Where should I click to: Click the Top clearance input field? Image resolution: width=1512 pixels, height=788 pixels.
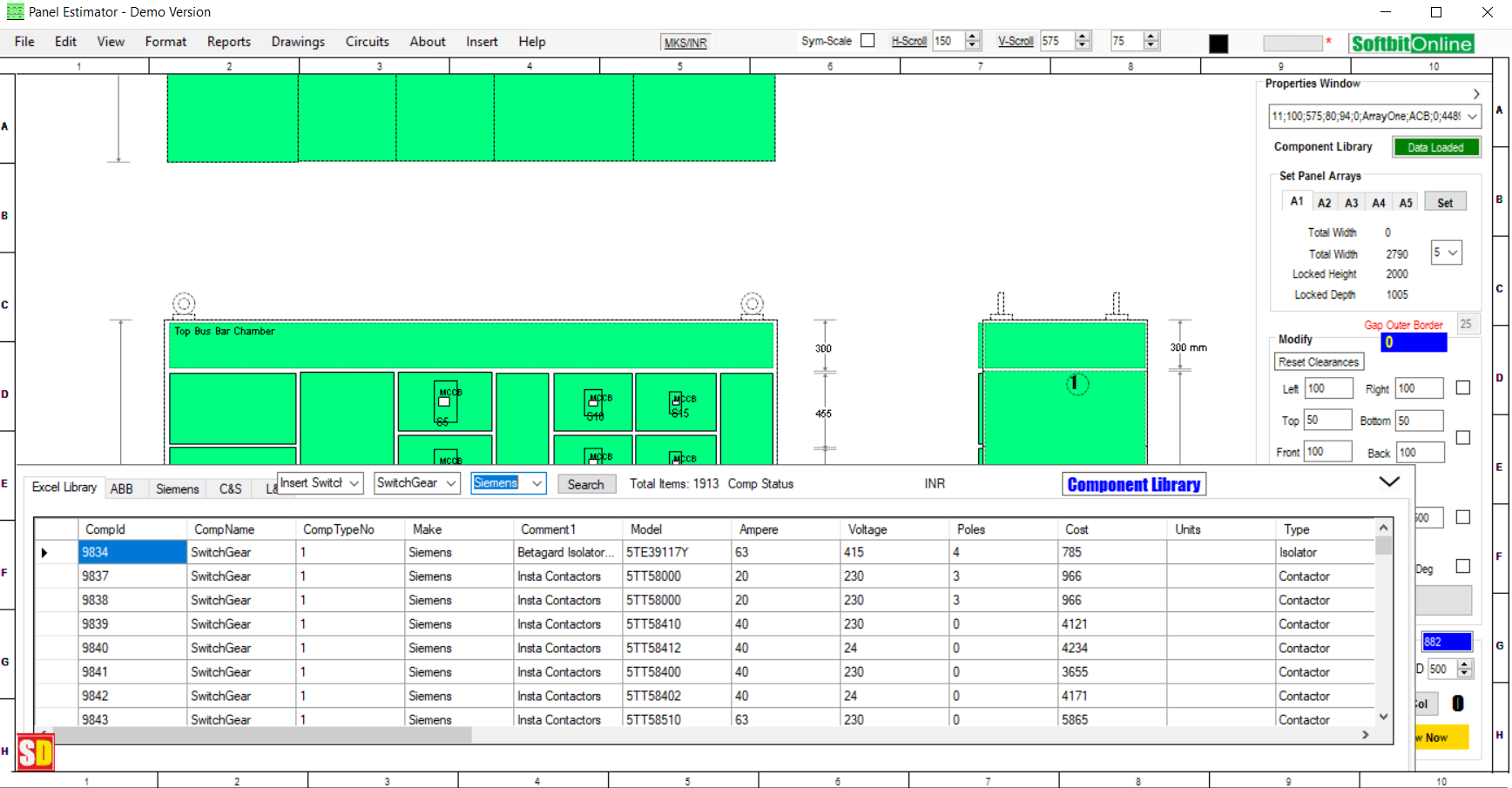pyautogui.click(x=1327, y=420)
